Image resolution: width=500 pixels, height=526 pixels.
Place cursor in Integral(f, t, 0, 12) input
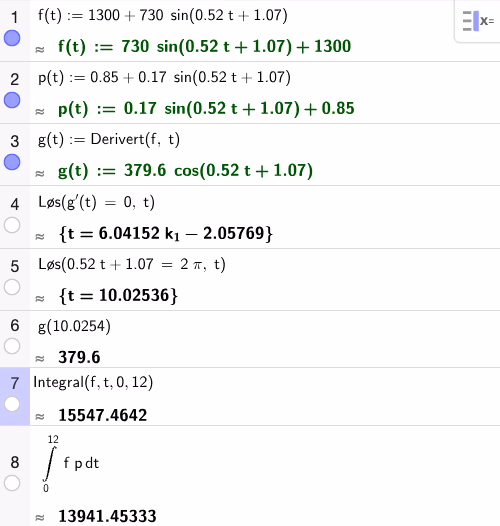(93, 382)
